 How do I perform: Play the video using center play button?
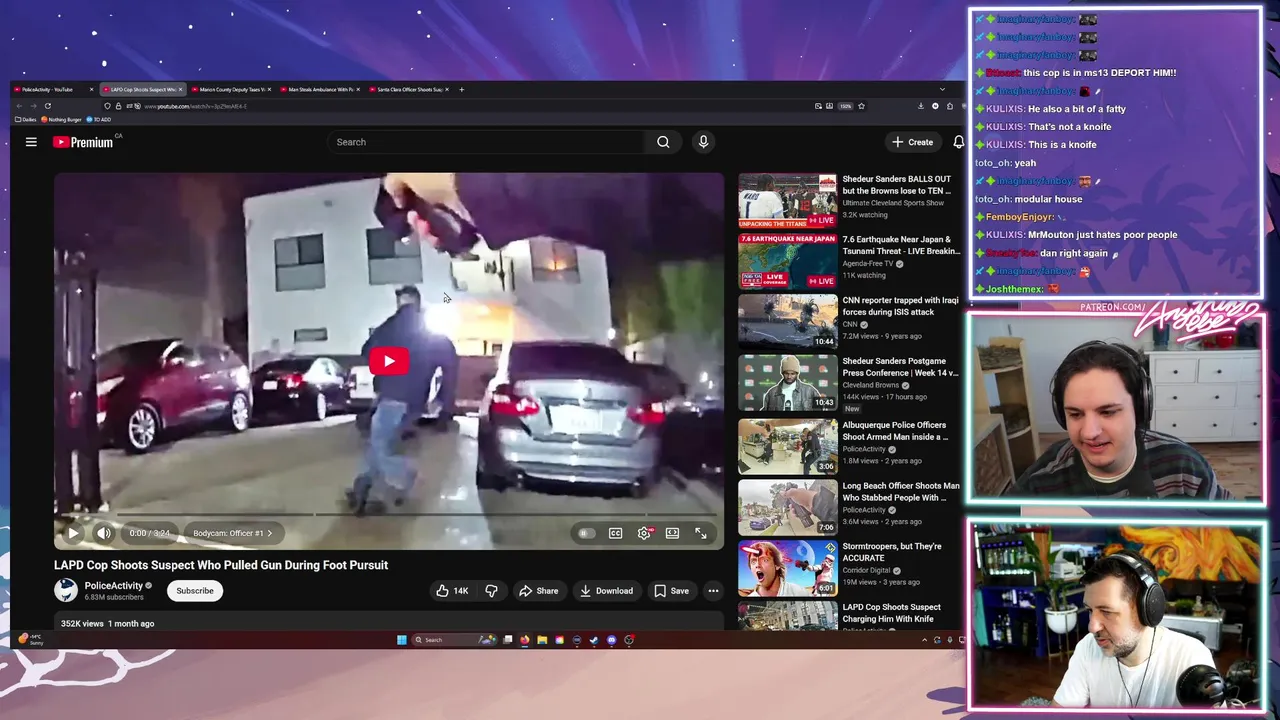coord(389,361)
